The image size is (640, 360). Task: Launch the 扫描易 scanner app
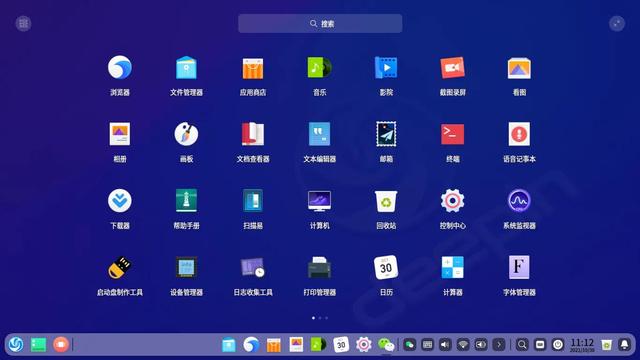coord(253,201)
